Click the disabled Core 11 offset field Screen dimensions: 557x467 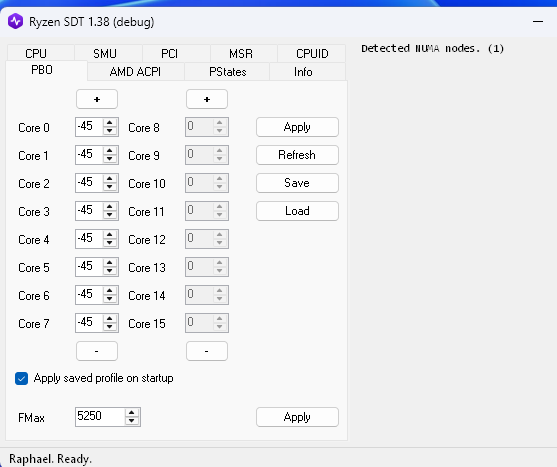pos(207,211)
